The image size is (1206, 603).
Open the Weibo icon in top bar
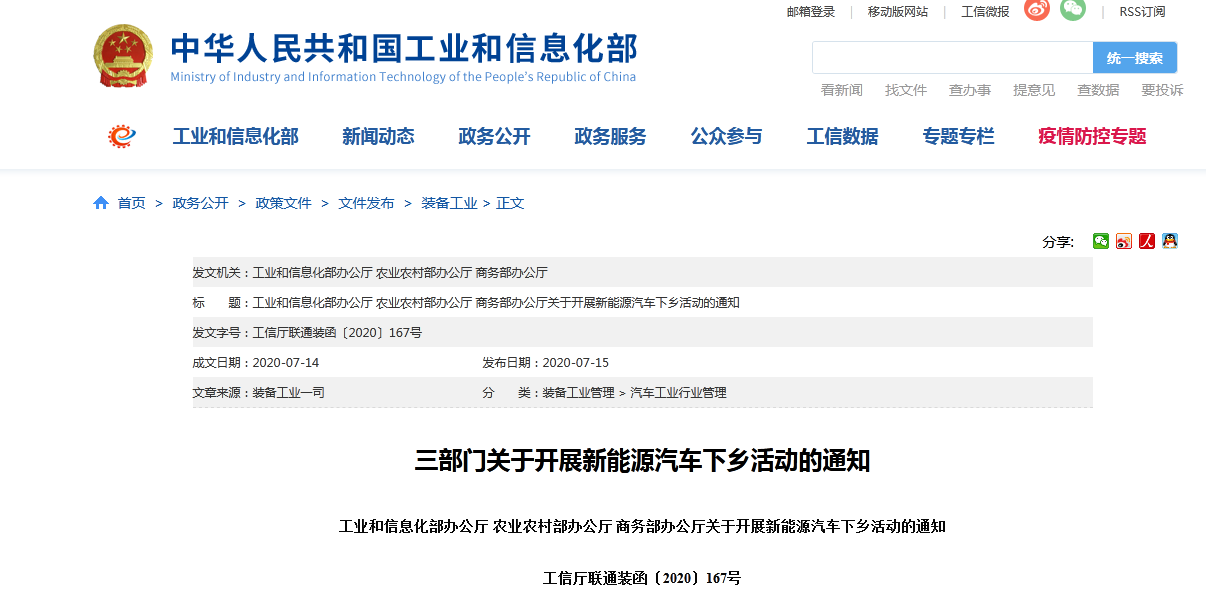[x=1037, y=10]
